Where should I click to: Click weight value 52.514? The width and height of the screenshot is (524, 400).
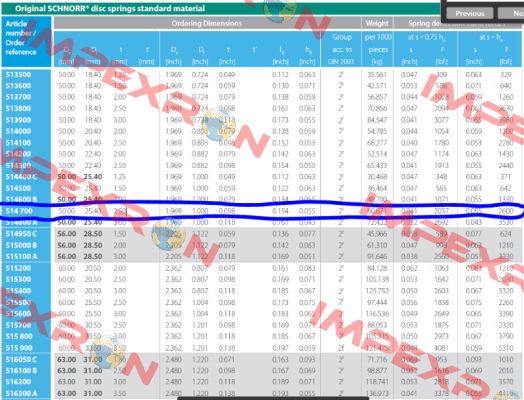[x=377, y=154]
